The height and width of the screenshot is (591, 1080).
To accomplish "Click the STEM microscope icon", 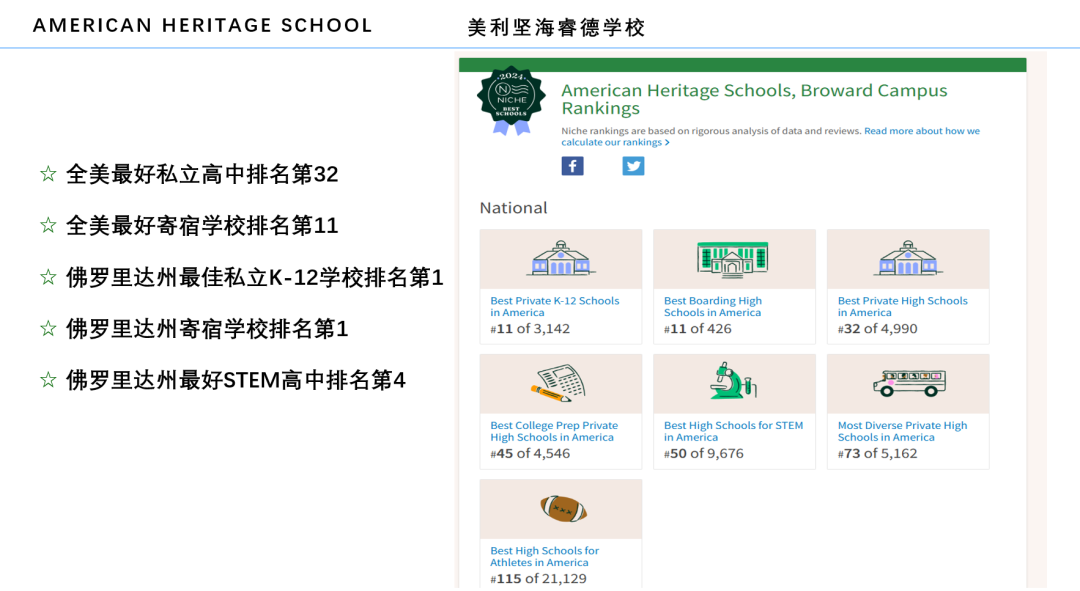I will pos(733,380).
